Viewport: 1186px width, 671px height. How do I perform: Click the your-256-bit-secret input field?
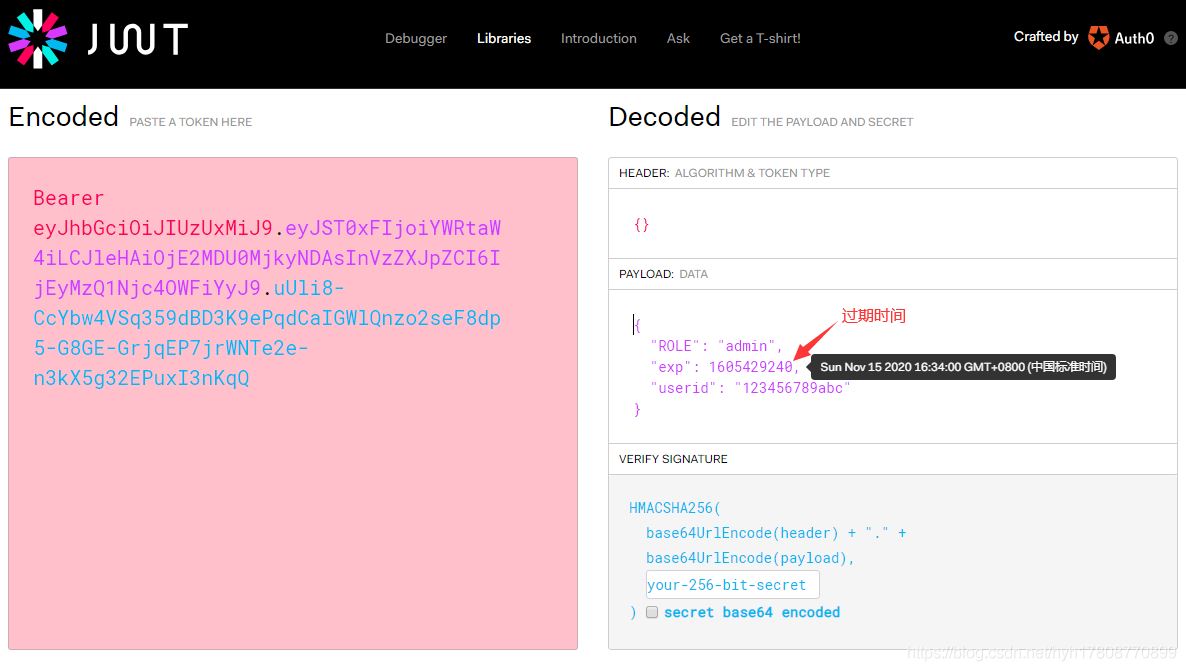point(731,584)
